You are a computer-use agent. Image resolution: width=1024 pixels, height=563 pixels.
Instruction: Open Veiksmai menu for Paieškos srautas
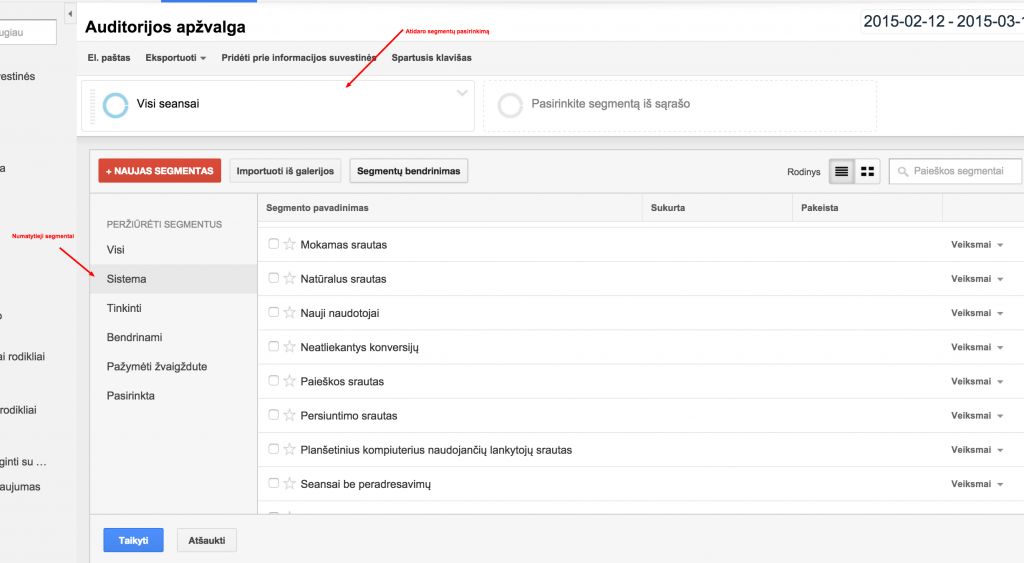976,381
